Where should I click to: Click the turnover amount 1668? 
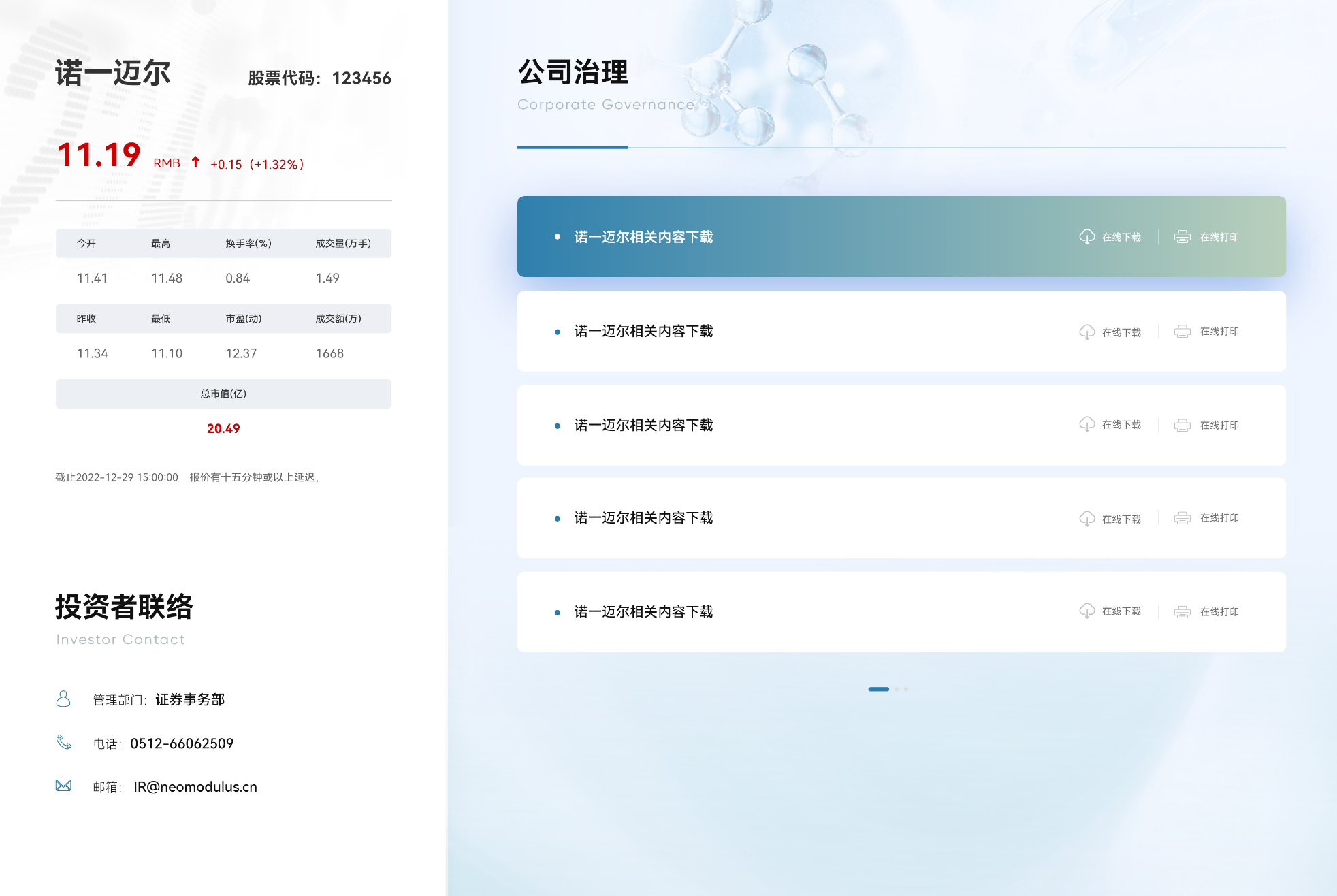tap(329, 353)
